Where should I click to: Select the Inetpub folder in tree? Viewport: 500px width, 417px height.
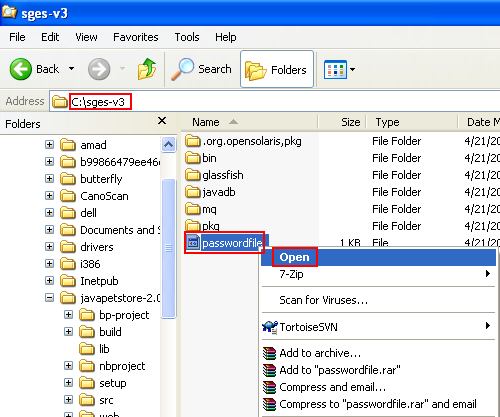(x=89, y=281)
